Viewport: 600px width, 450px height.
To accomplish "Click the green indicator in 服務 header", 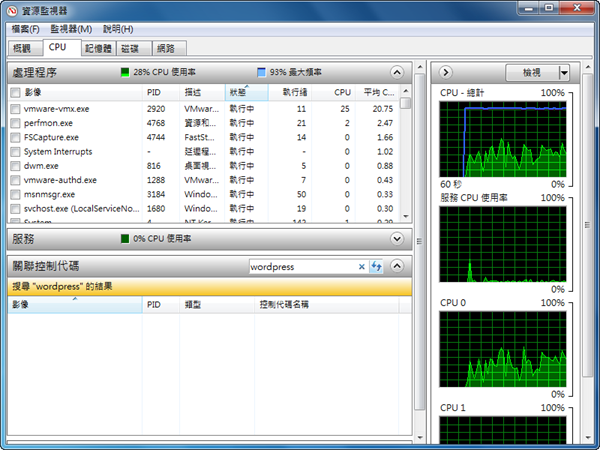I will [125, 239].
